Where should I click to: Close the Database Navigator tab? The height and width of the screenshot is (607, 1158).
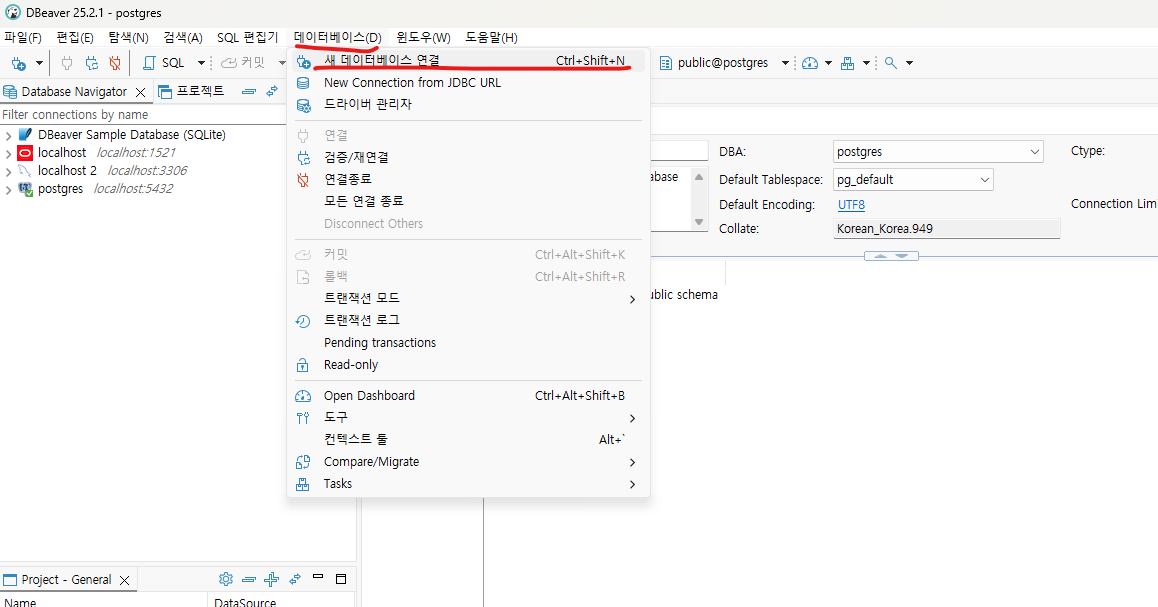(140, 92)
